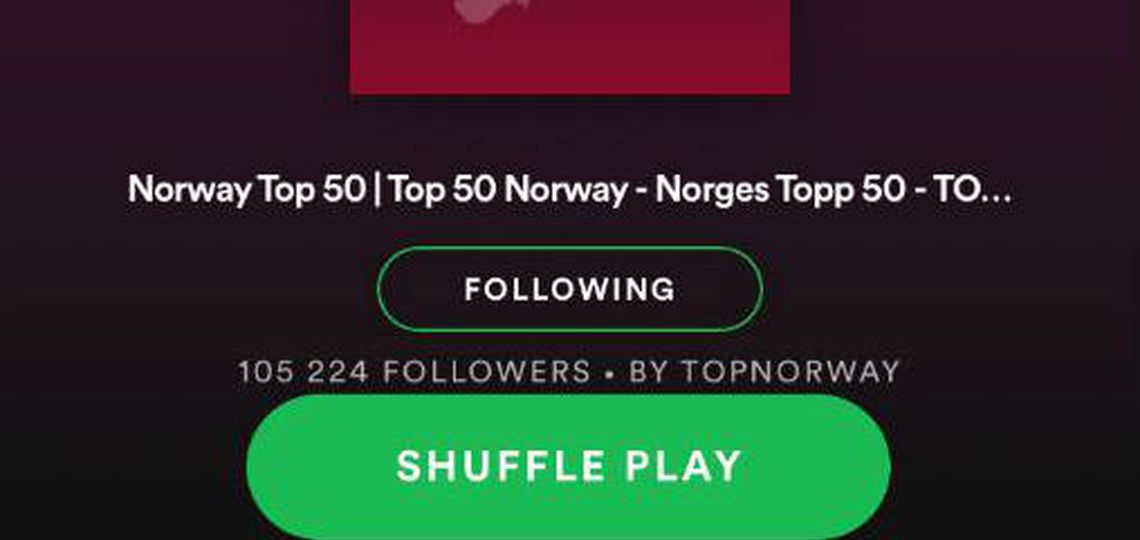Tap the green SHUFFLE PLAY button
The image size is (1140, 540).
569,467
